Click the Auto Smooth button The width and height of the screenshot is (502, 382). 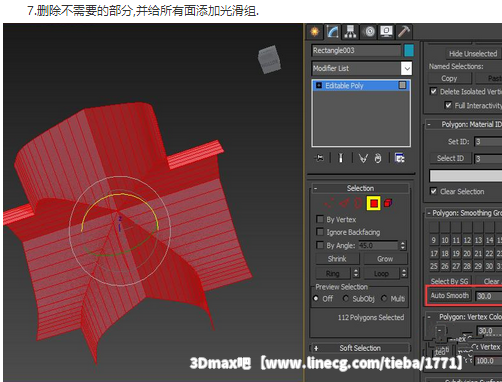(x=449, y=296)
